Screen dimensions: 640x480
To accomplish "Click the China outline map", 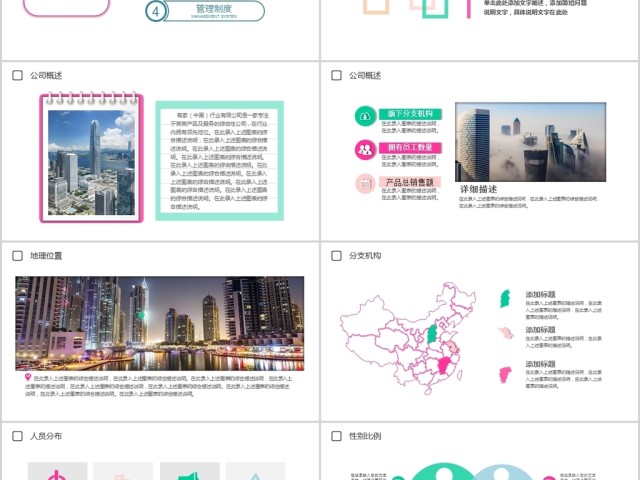I will (408, 338).
